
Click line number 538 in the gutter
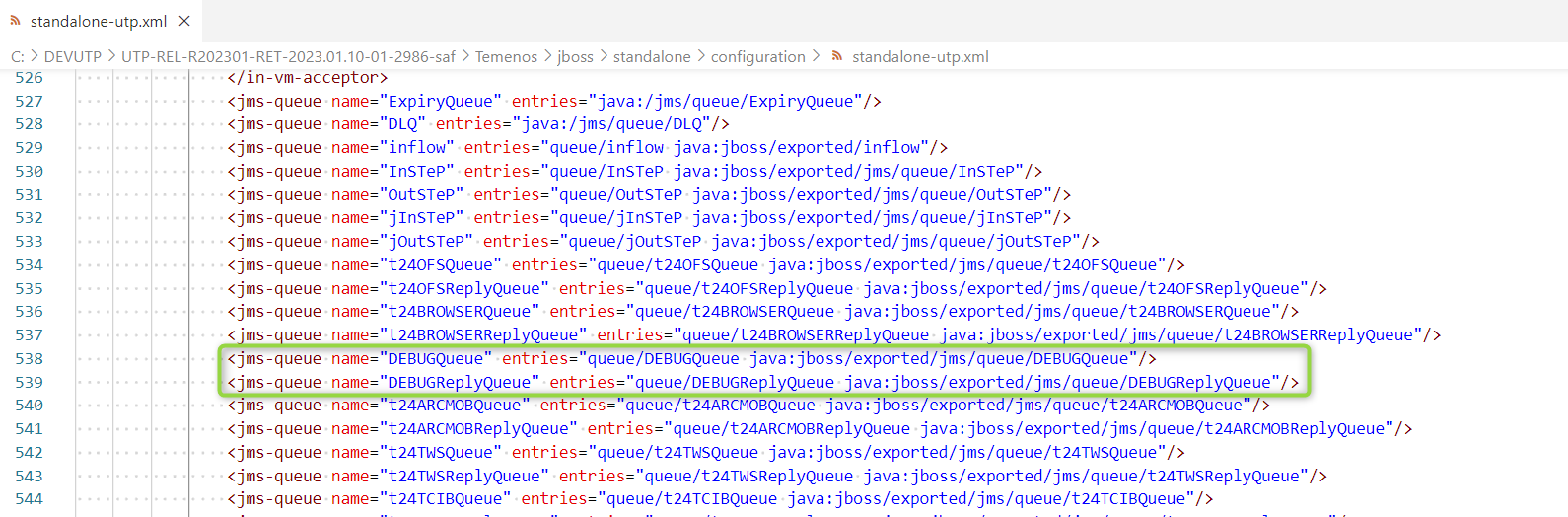(x=30, y=358)
